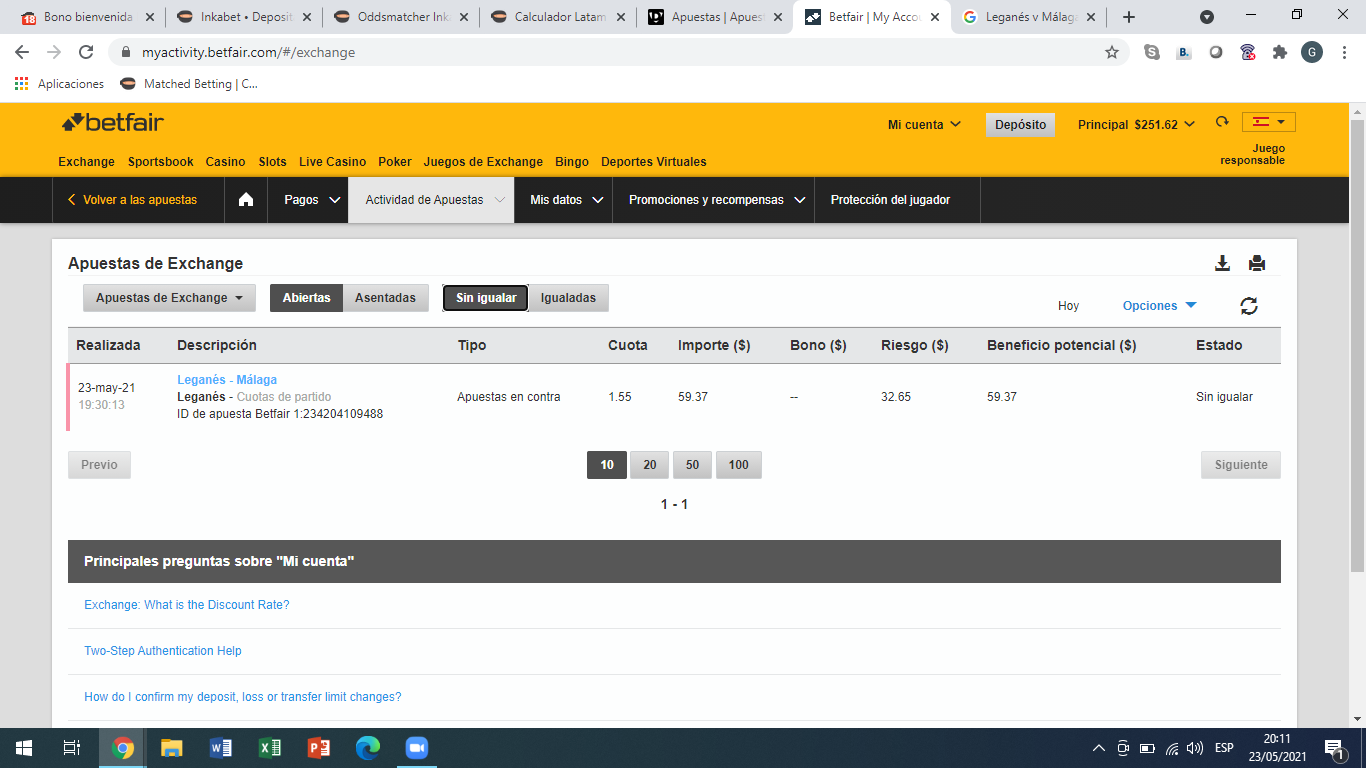Select the Igualadas filter

click(x=568, y=298)
